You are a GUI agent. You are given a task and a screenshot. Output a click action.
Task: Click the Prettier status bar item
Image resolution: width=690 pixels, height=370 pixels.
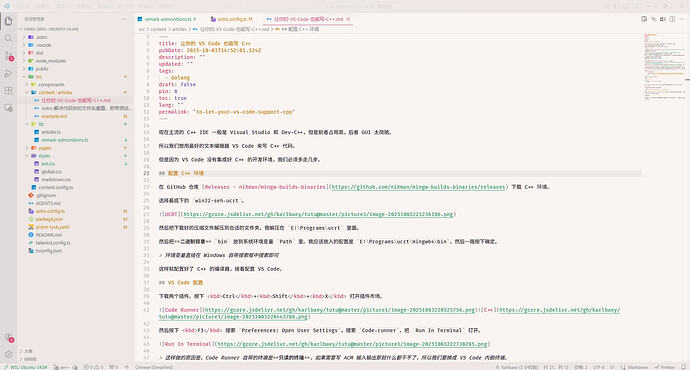click(x=664, y=367)
